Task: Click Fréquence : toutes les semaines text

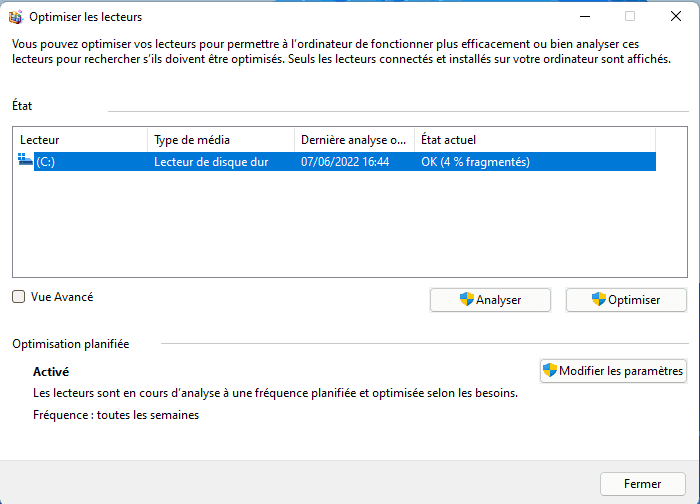Action: click(x=116, y=415)
